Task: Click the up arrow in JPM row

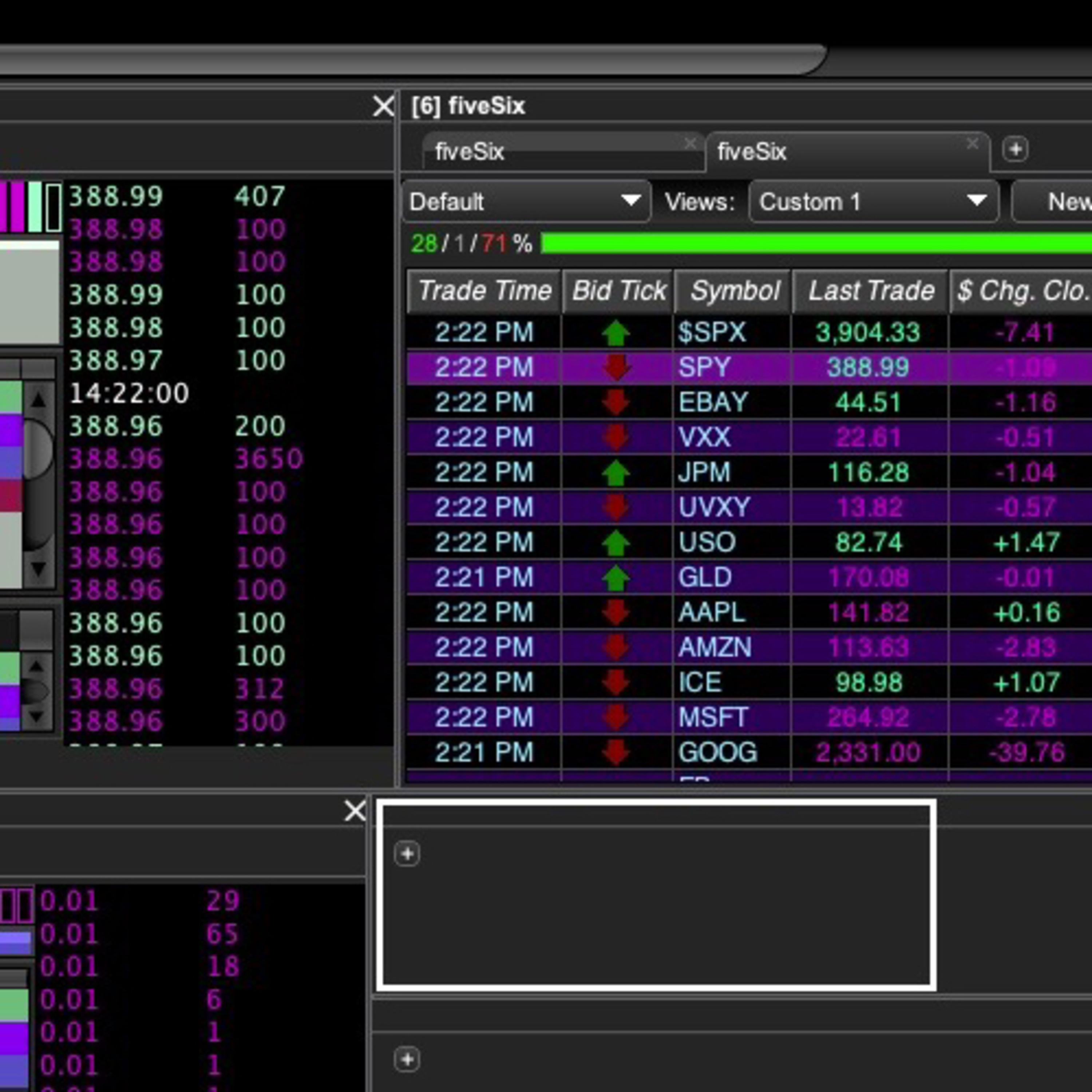Action: [616, 472]
